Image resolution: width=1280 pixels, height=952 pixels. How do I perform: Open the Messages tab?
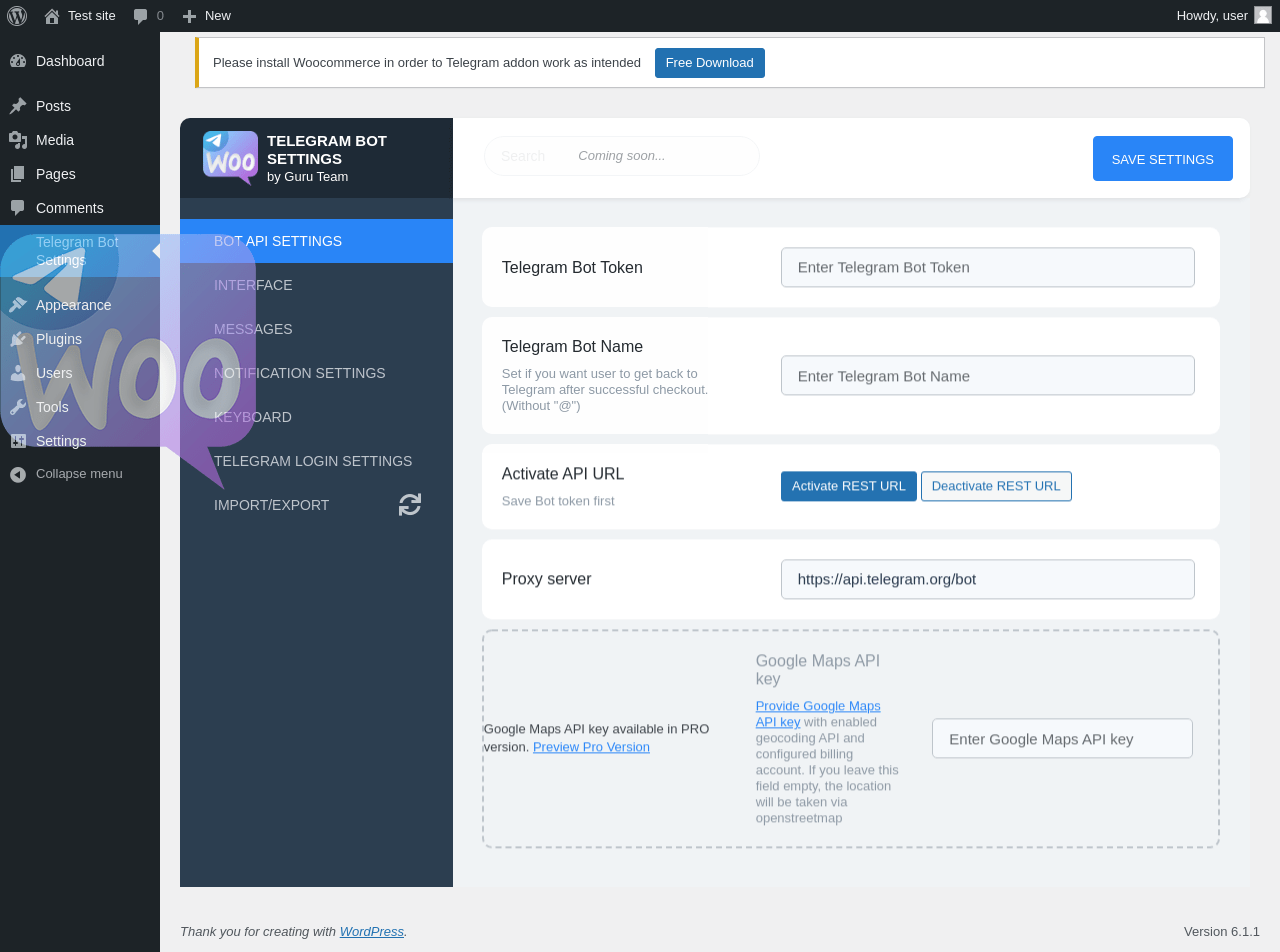(316, 329)
